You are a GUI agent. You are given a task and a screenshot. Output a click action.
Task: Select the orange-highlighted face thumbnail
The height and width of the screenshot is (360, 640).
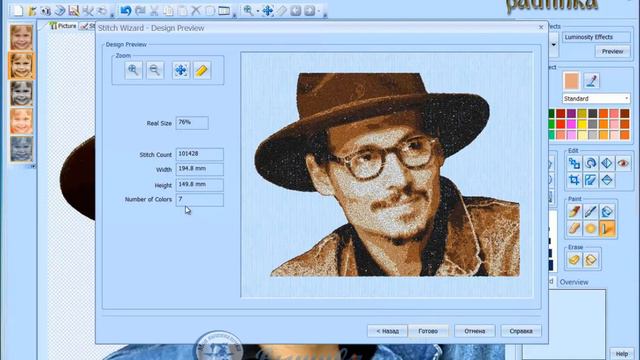(22, 66)
